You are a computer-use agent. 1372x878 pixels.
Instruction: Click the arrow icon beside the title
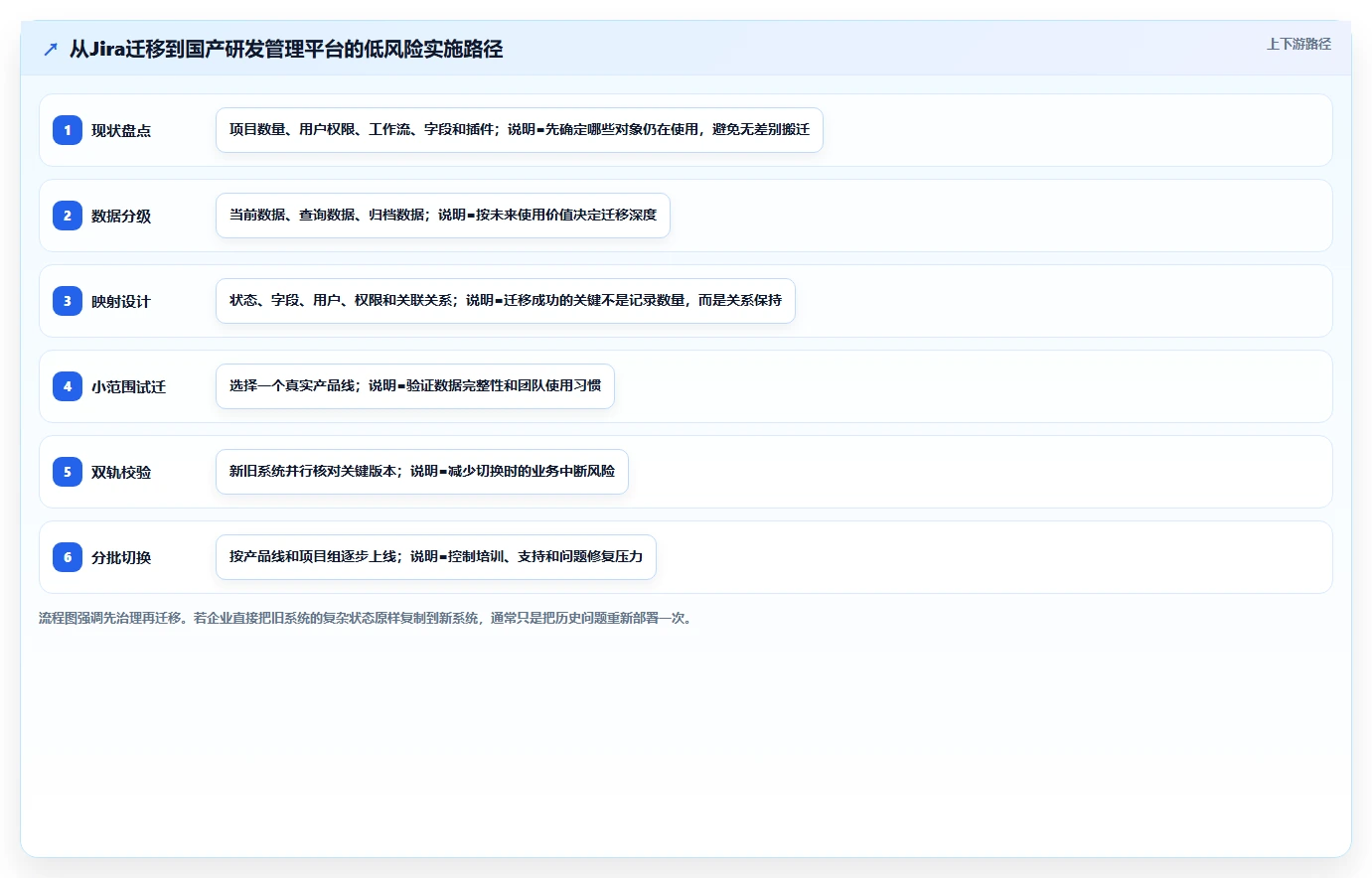(51, 49)
